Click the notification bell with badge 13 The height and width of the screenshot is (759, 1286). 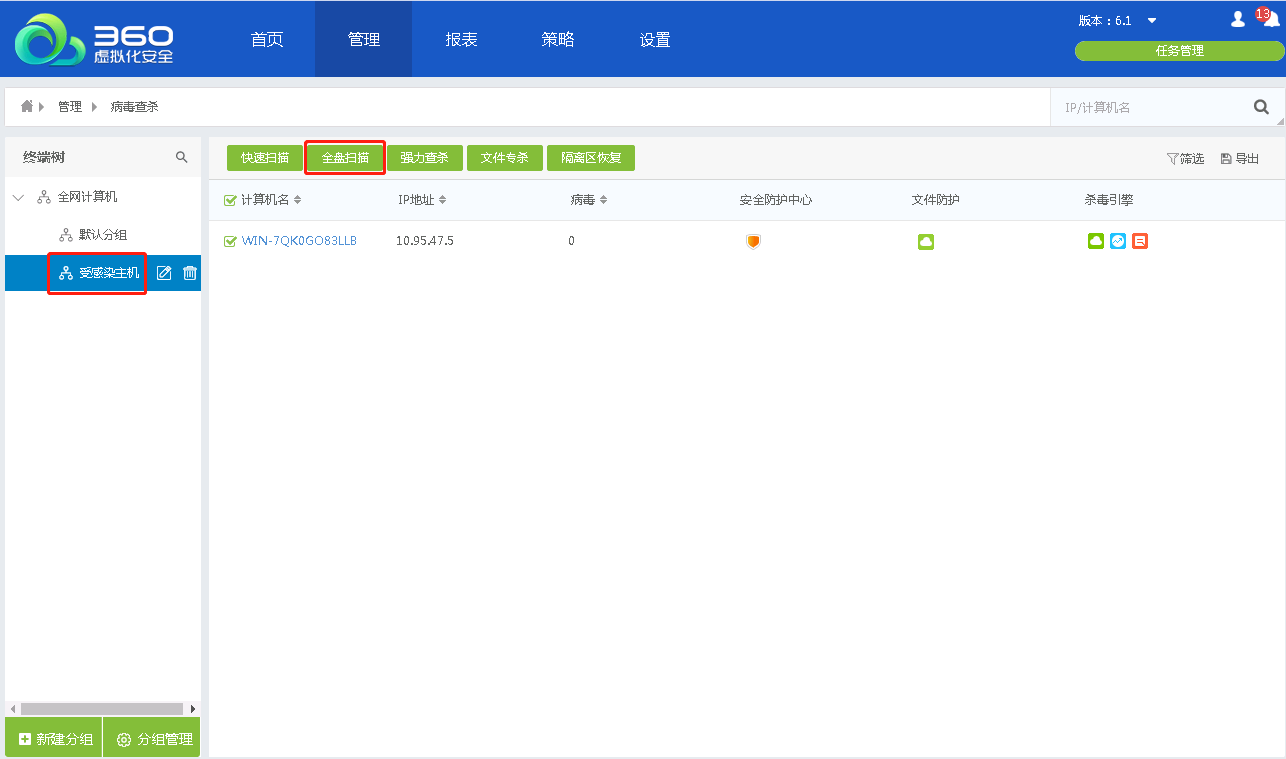[x=1270, y=19]
